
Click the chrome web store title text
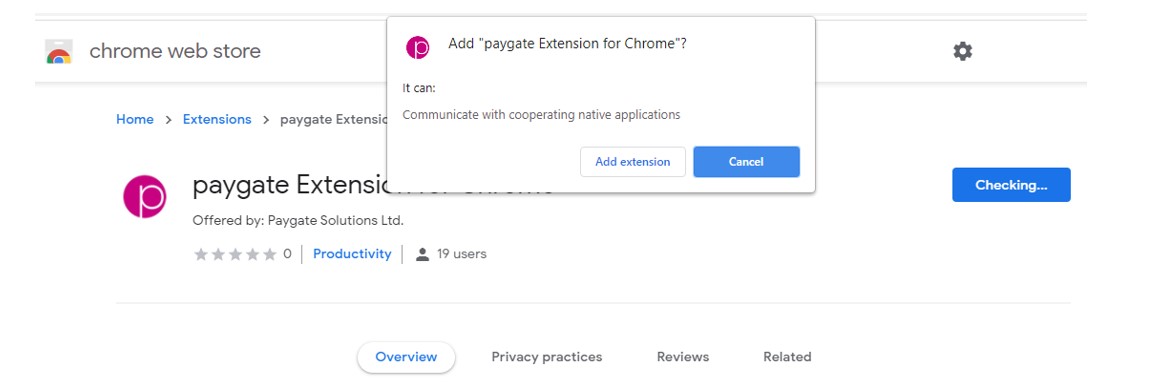tap(175, 51)
